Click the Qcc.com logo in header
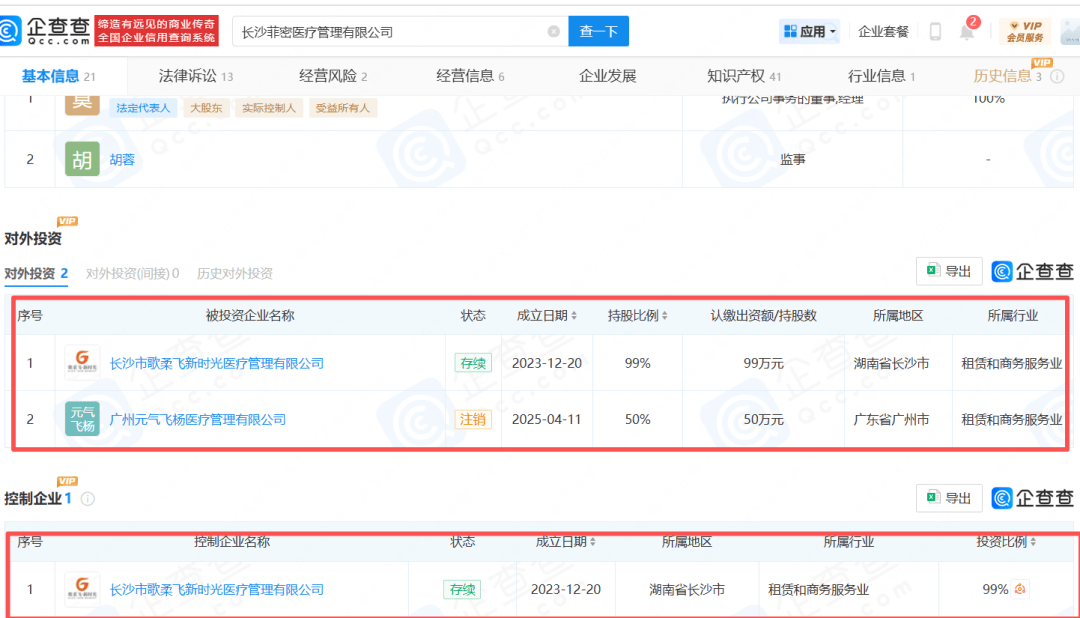1080x618 pixels. tap(45, 31)
